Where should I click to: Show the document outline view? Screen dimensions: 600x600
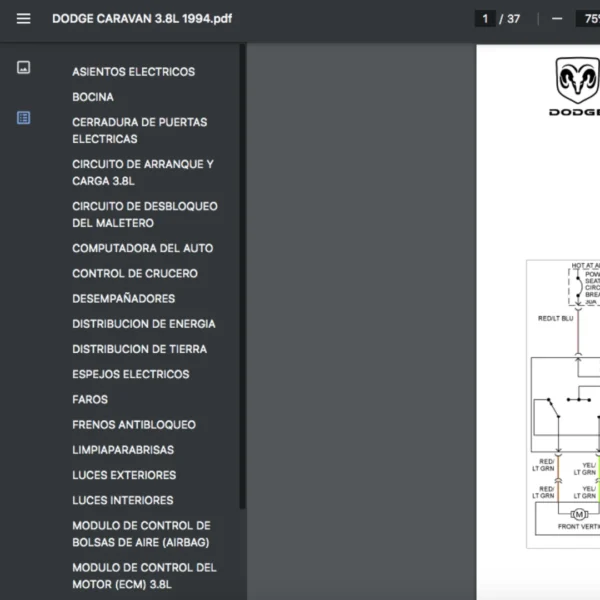(24, 118)
